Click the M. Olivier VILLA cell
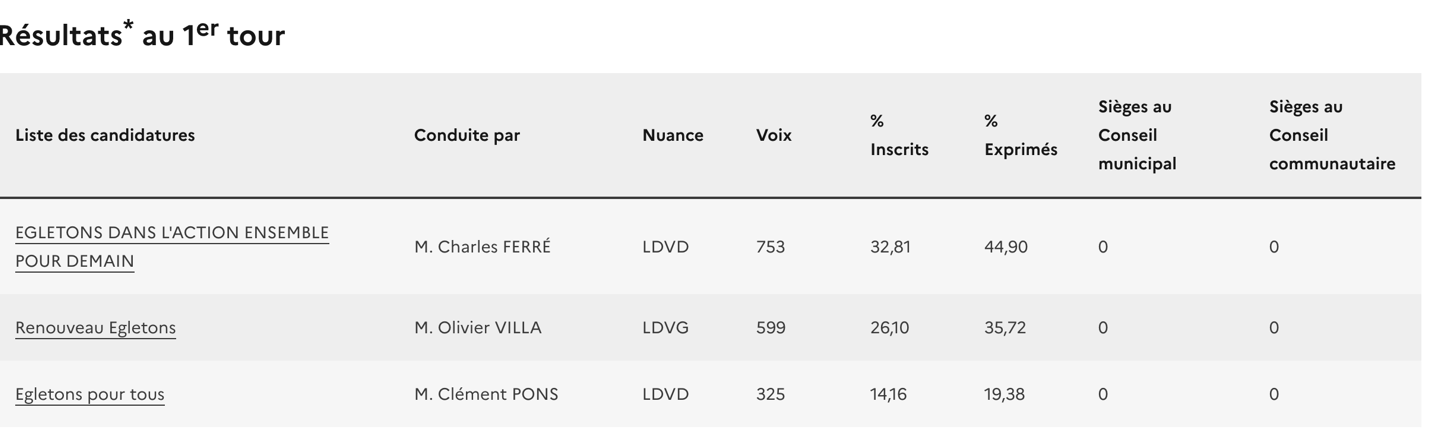1440x442 pixels. pos(477,328)
